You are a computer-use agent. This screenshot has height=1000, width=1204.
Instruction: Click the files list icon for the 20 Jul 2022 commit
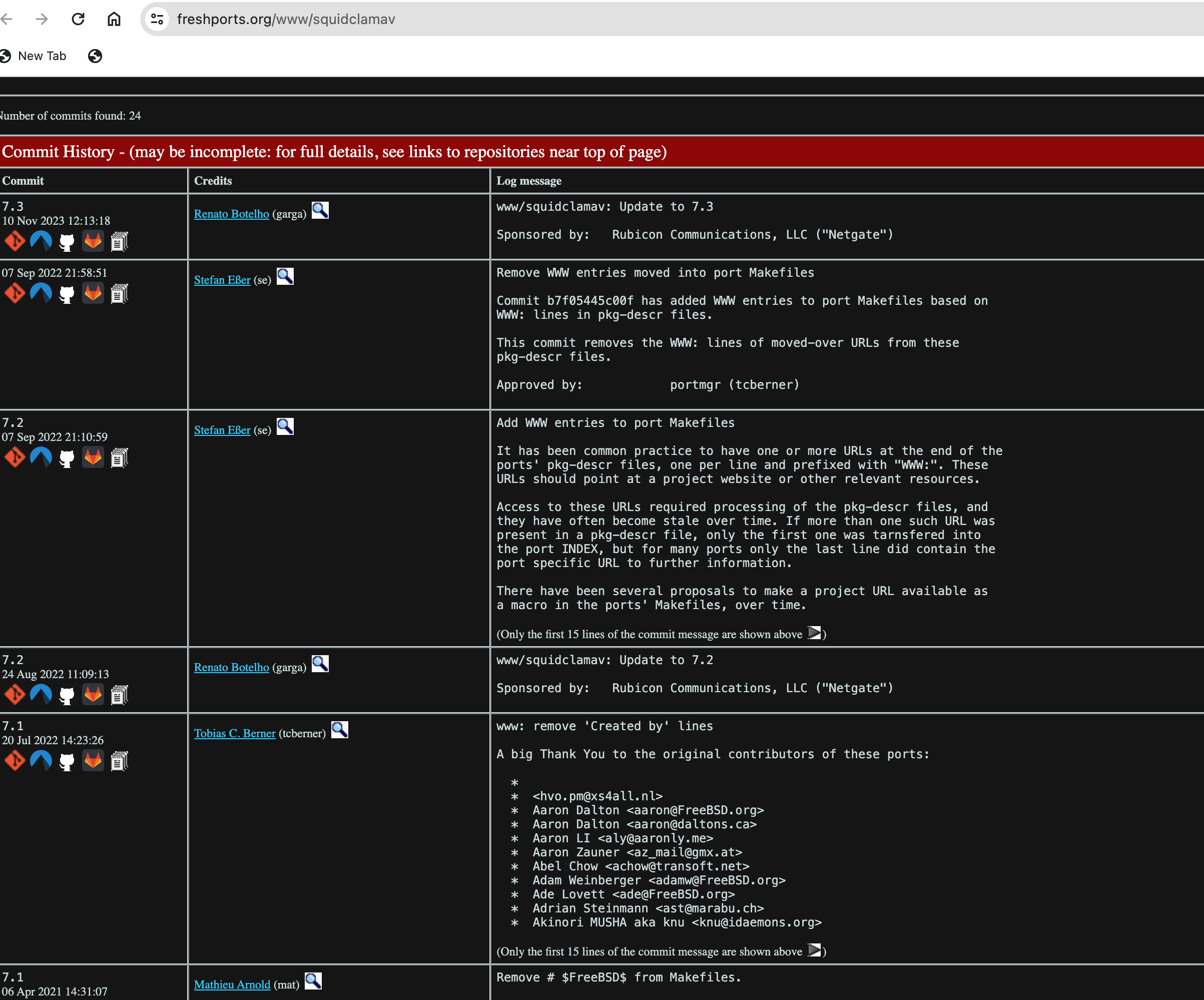(119, 761)
